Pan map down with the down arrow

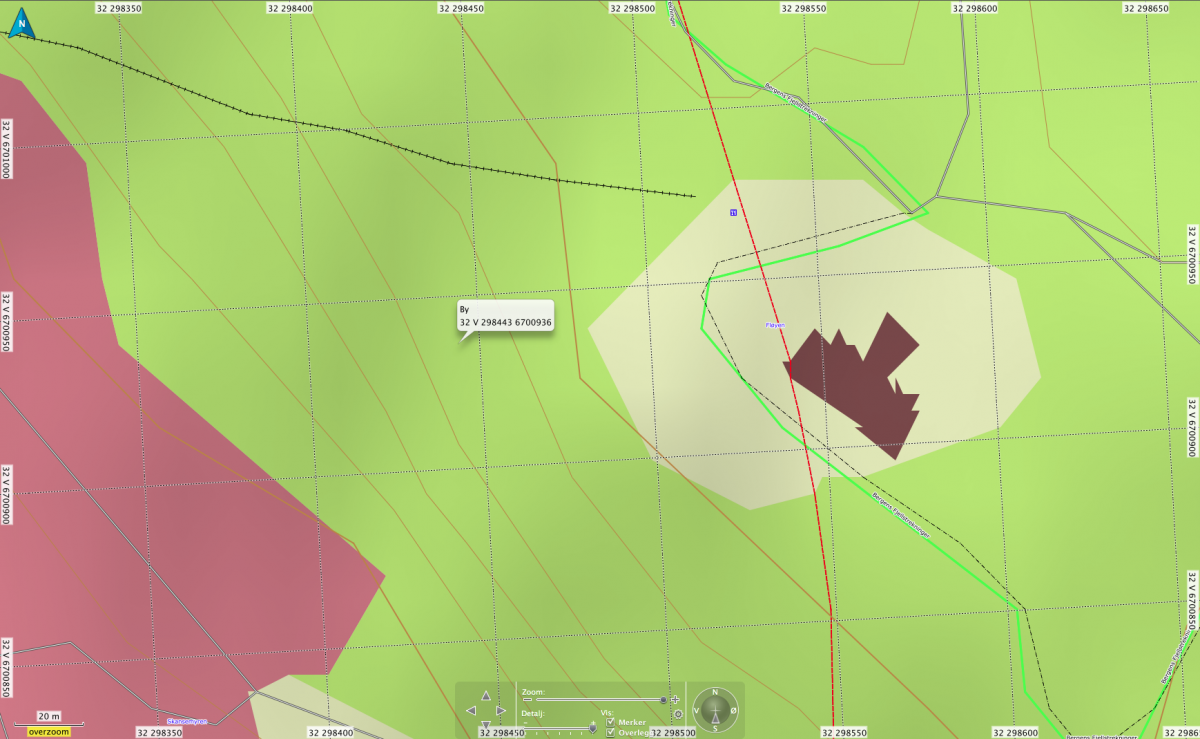click(x=486, y=725)
